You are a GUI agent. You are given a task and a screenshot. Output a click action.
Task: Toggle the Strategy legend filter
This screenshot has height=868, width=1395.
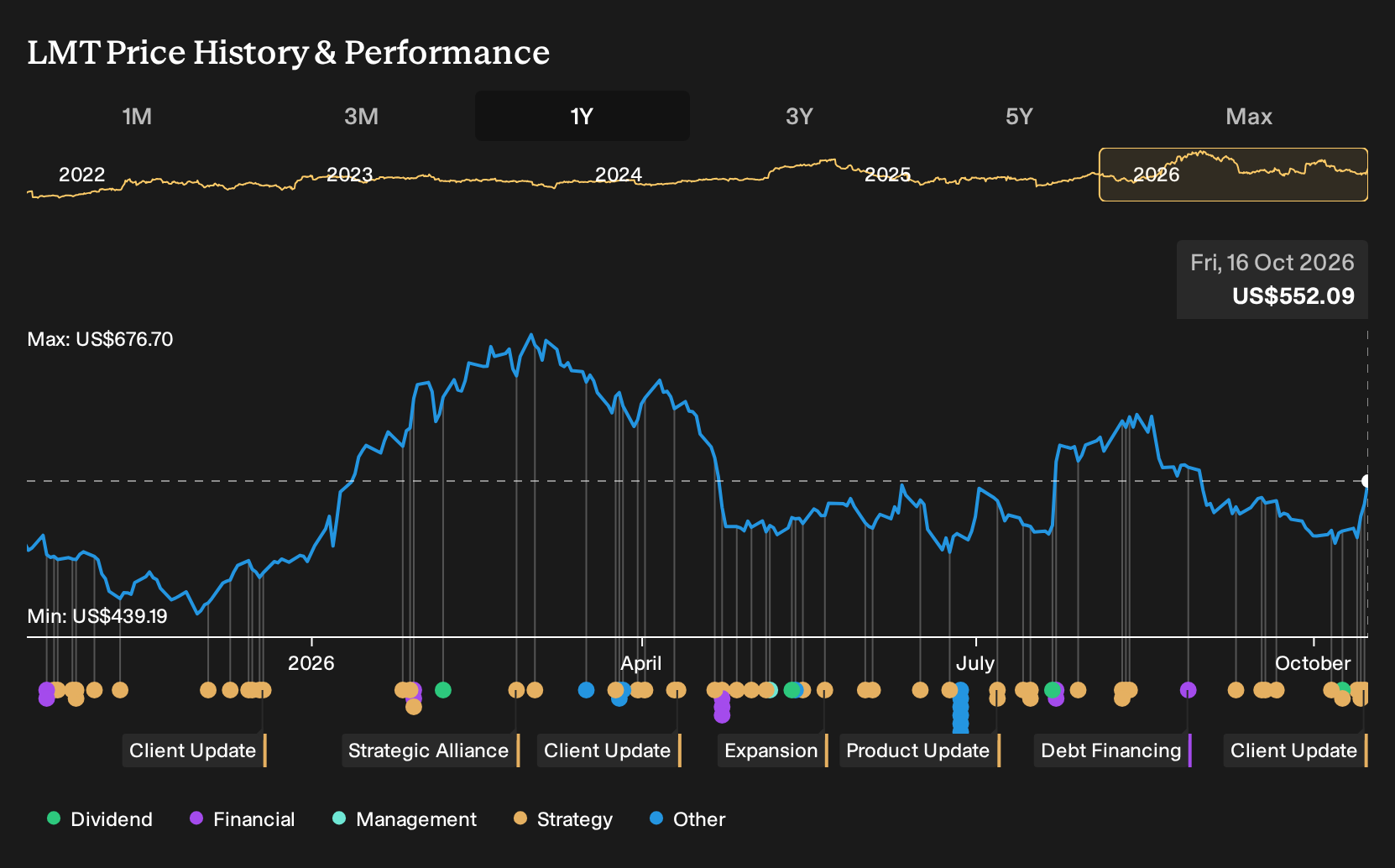563,819
